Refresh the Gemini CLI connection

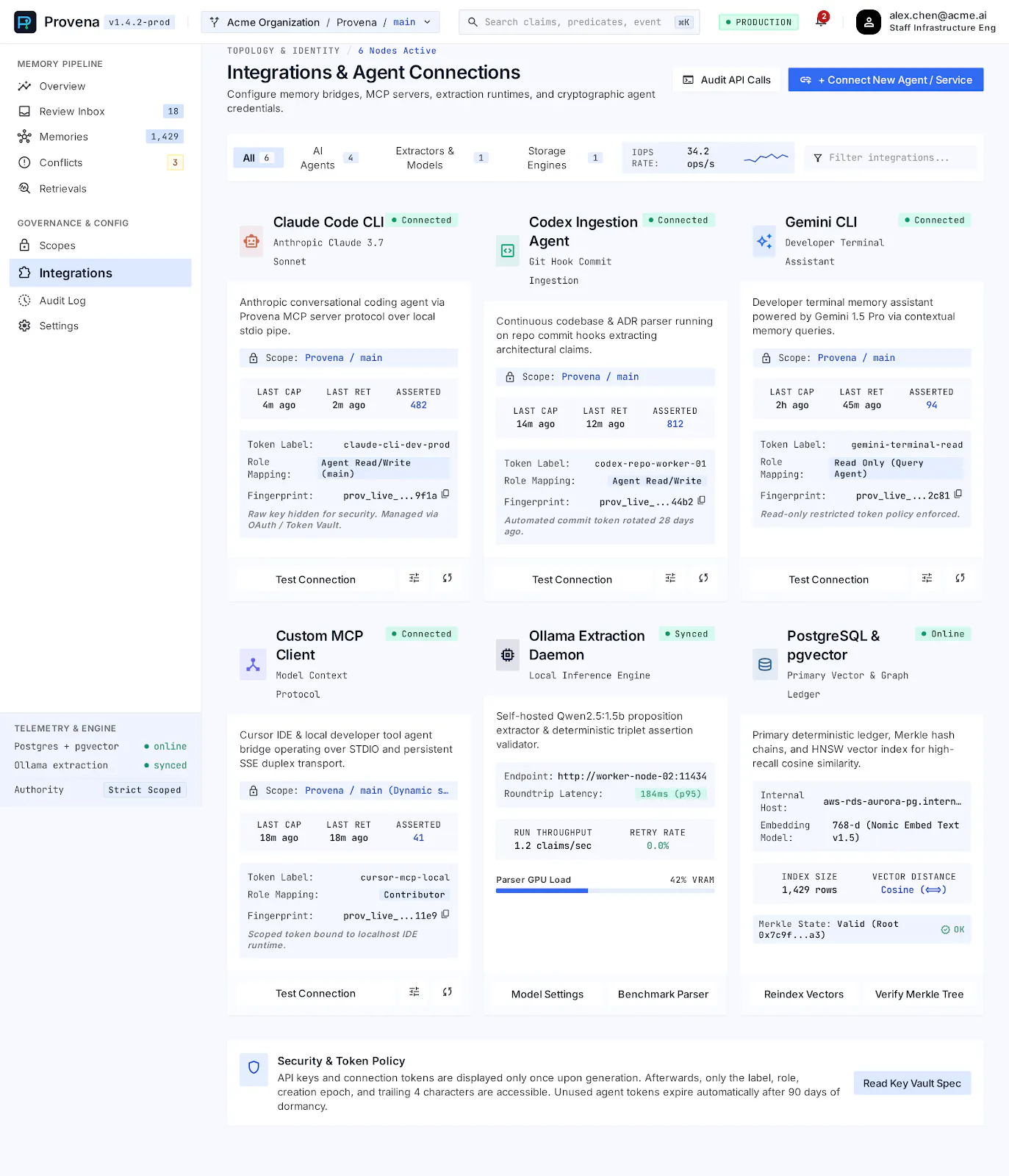(x=960, y=578)
